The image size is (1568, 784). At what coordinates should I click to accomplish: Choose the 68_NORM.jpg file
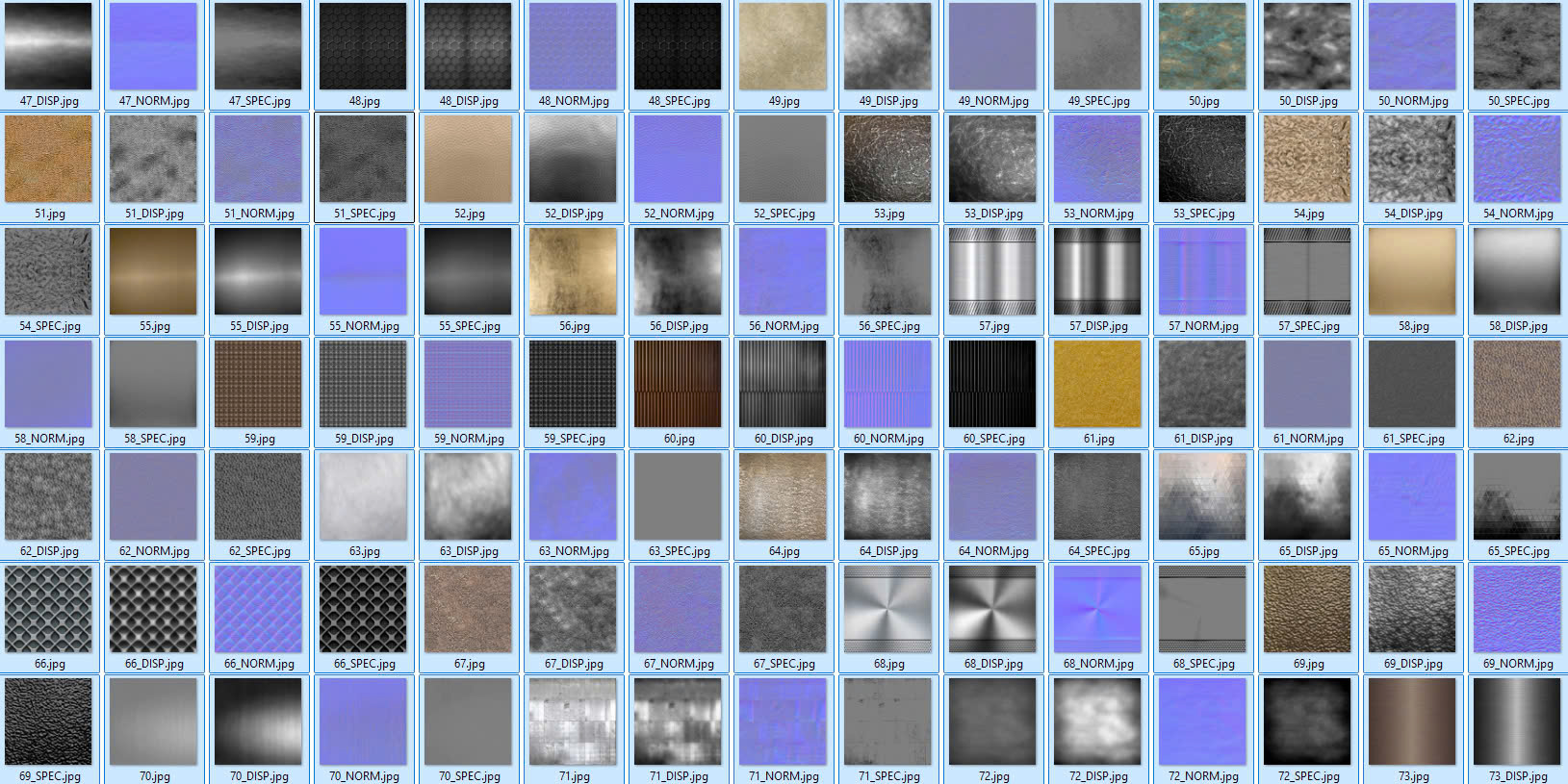coord(1097,609)
